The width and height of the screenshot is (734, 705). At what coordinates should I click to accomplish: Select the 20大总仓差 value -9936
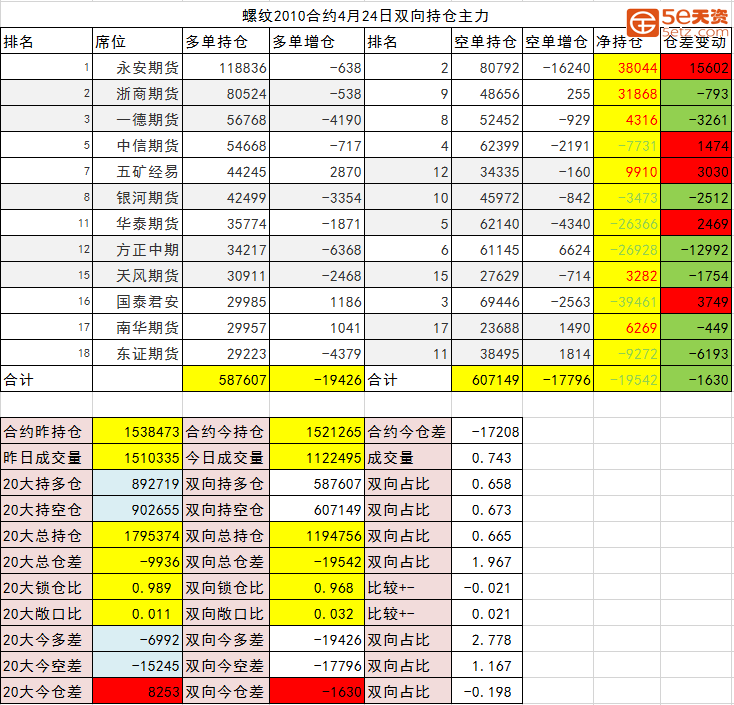(137, 561)
